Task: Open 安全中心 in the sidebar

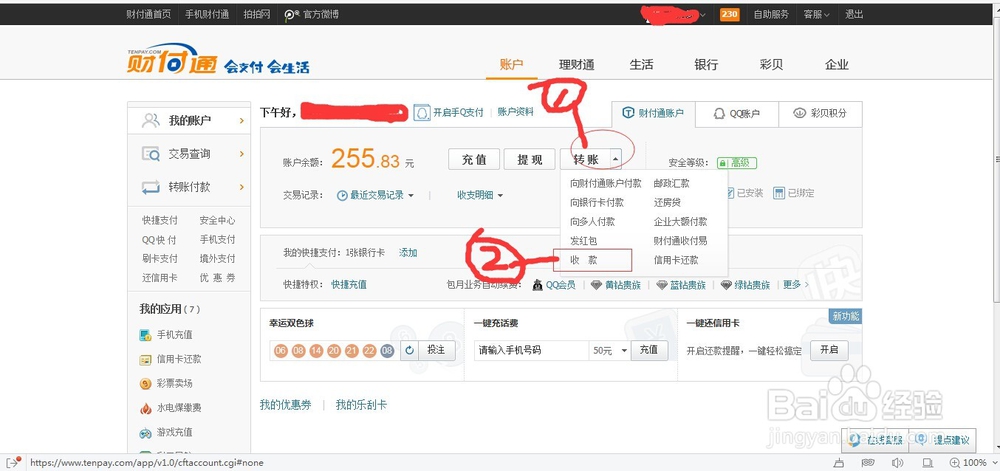Action: (x=217, y=221)
